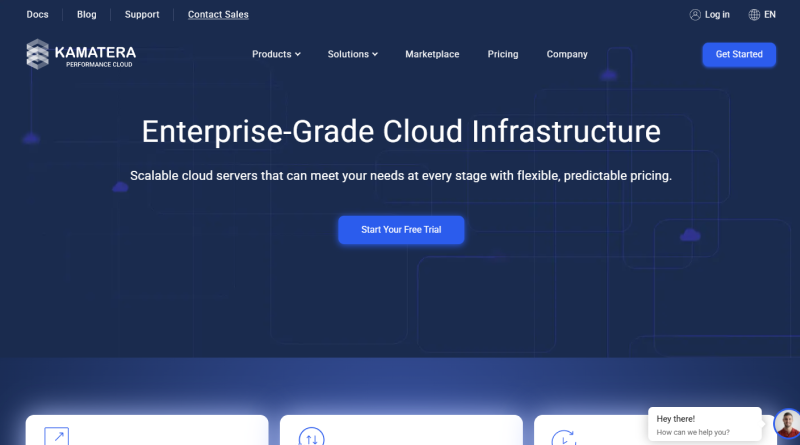Open the Docs link

(x=37, y=15)
